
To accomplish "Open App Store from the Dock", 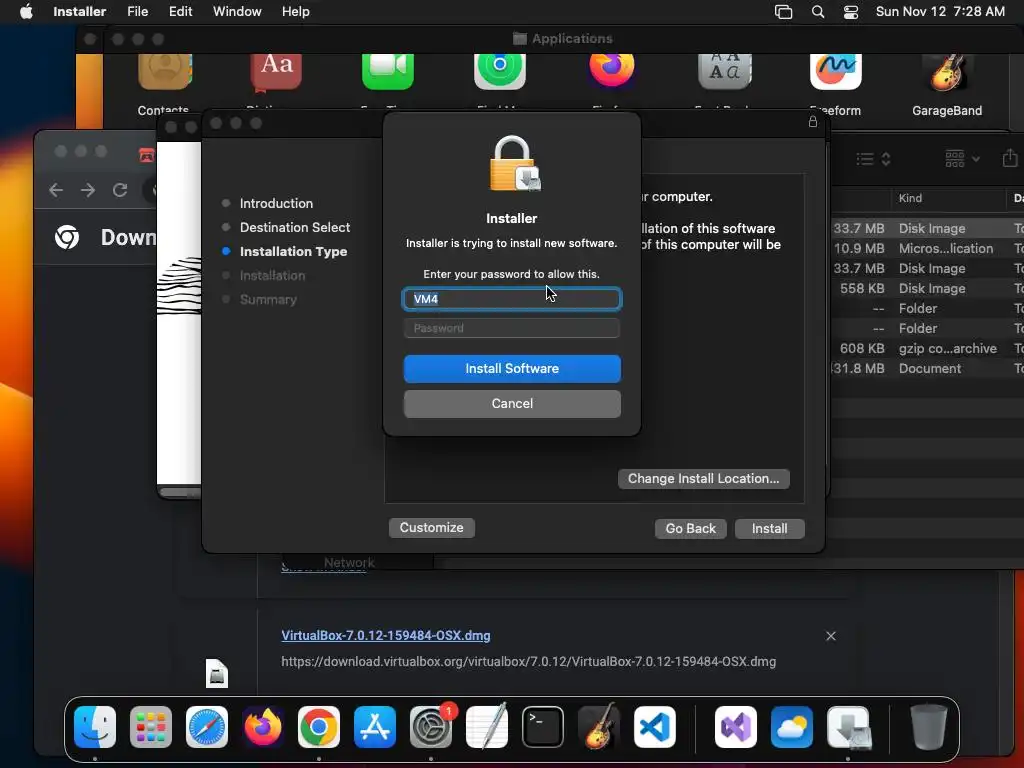I will 375,727.
